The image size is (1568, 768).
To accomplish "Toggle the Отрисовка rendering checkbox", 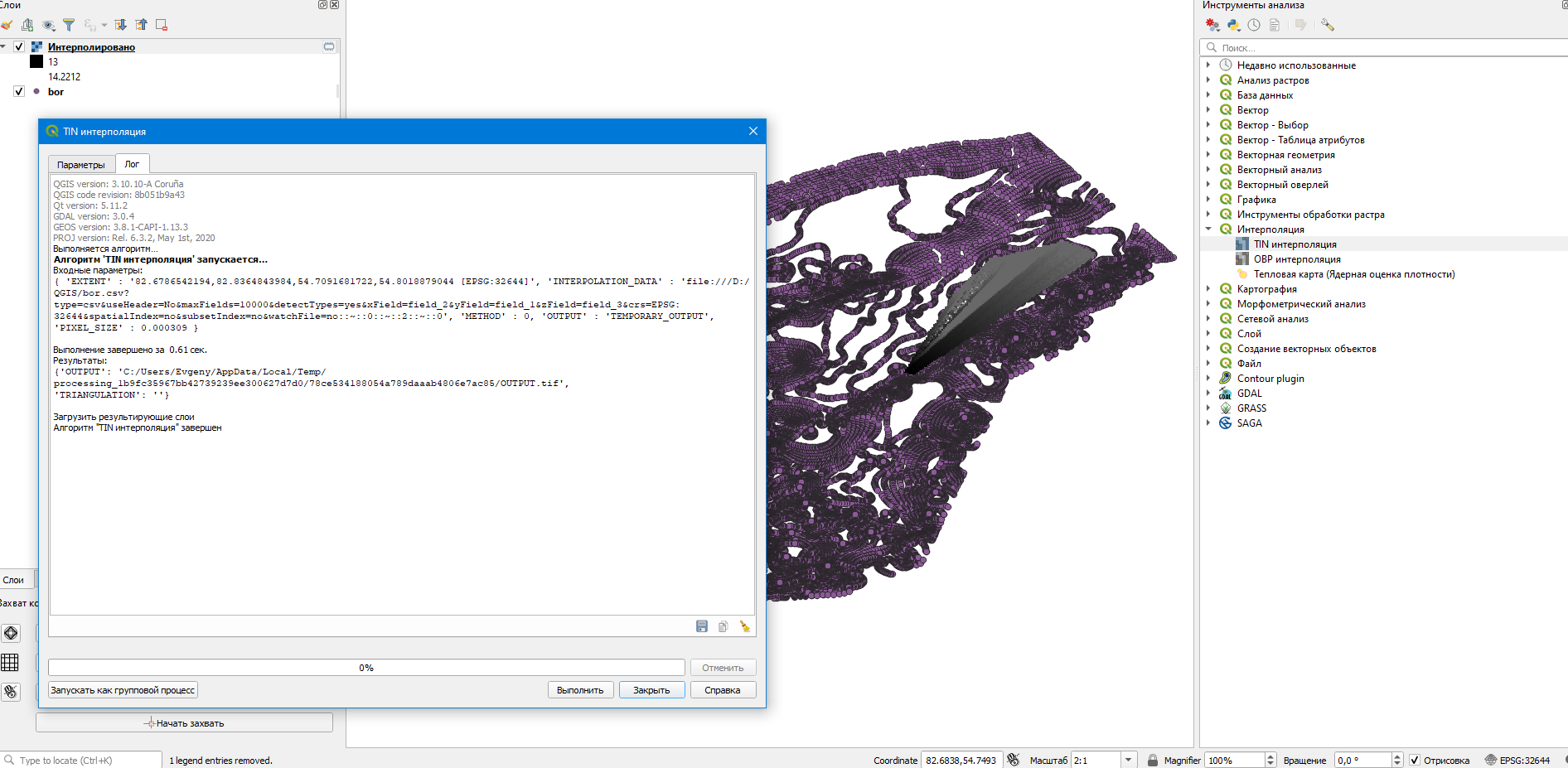I will (x=1415, y=760).
